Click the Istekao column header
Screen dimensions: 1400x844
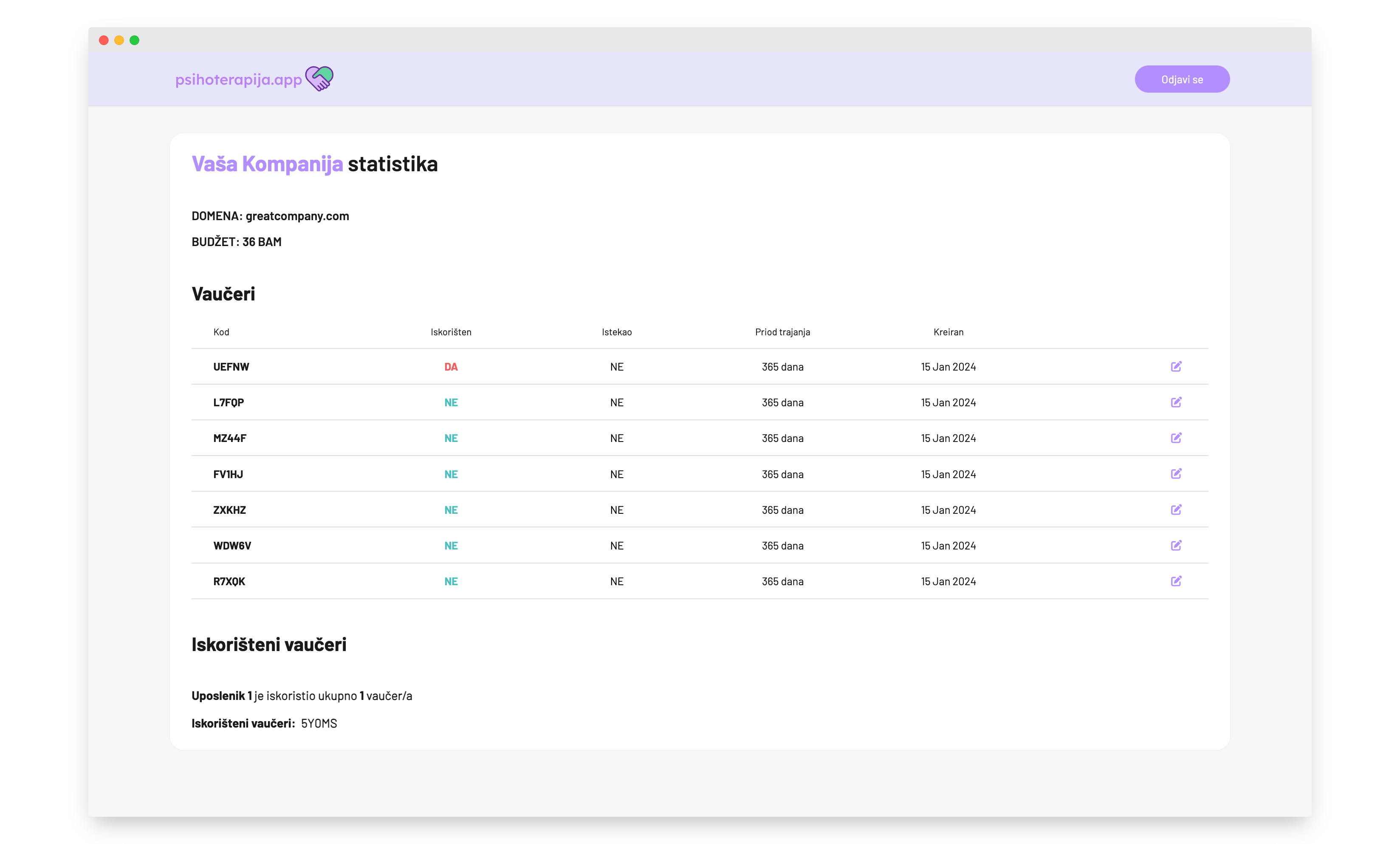616,332
